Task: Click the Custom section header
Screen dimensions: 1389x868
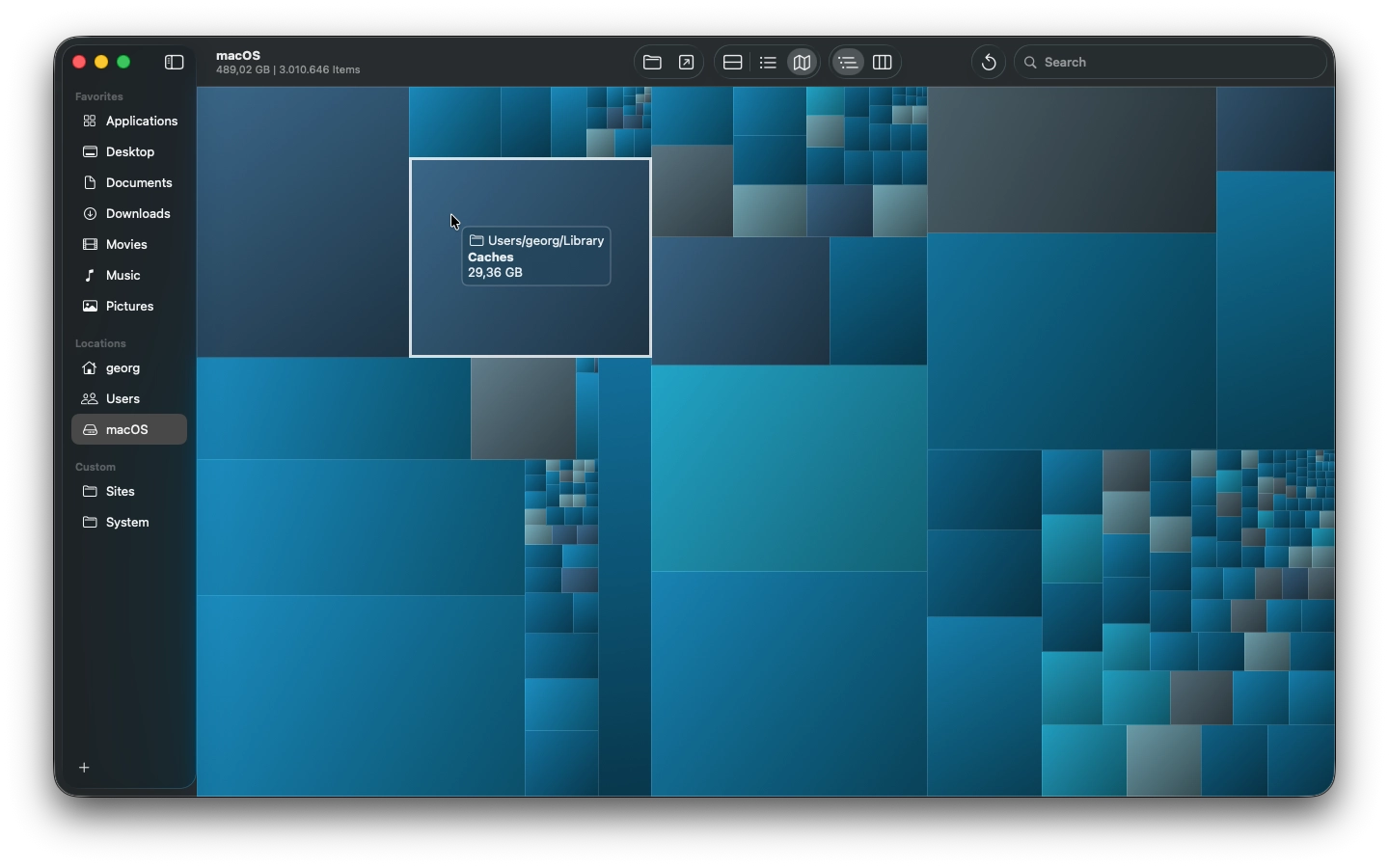Action: point(95,467)
